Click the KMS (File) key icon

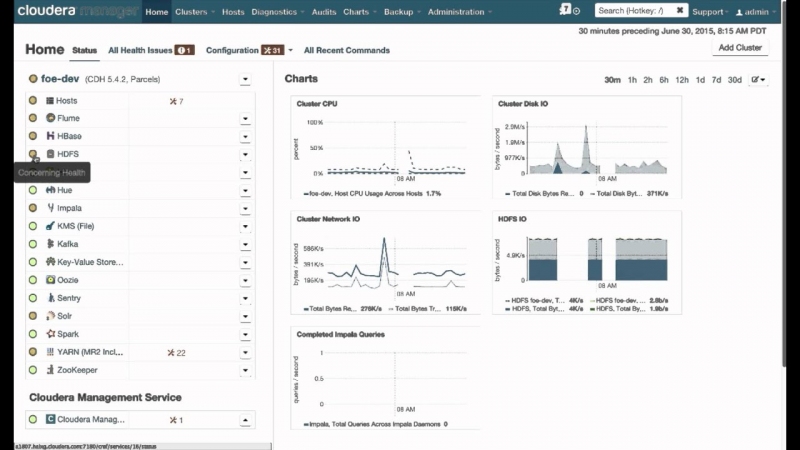point(50,226)
